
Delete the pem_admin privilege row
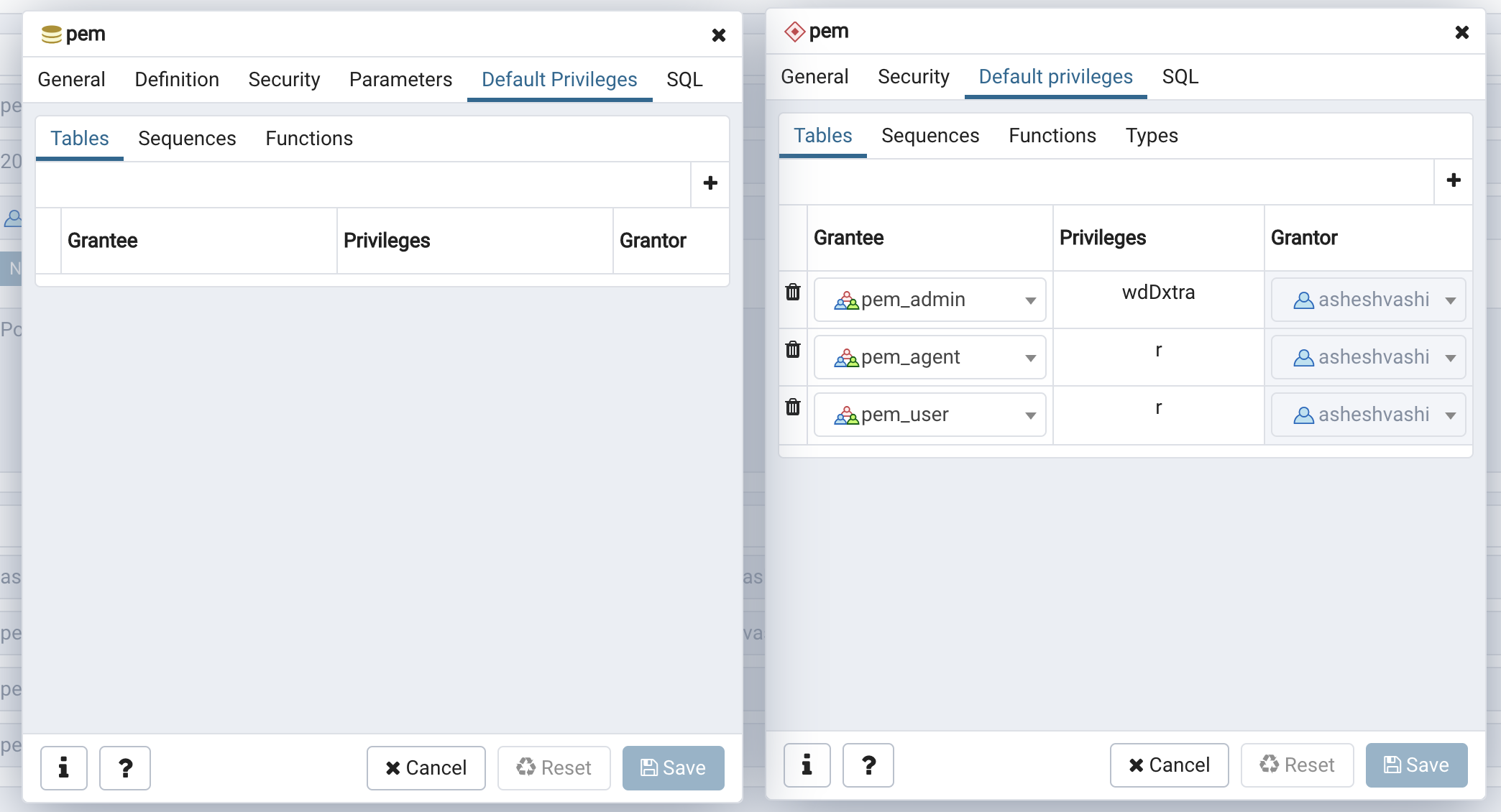point(793,292)
